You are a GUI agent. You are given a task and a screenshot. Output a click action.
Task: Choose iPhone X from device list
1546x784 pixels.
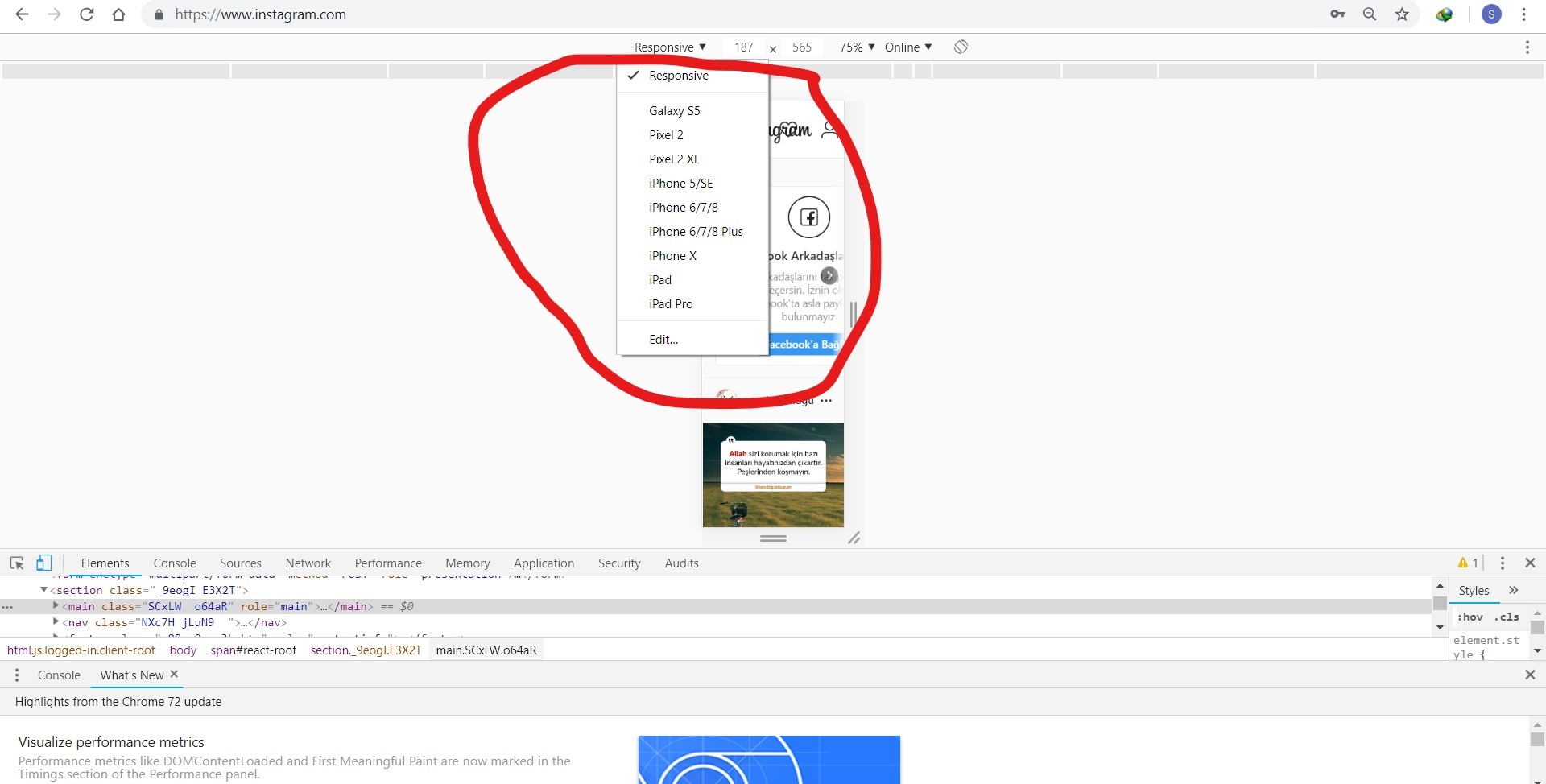(692, 256)
